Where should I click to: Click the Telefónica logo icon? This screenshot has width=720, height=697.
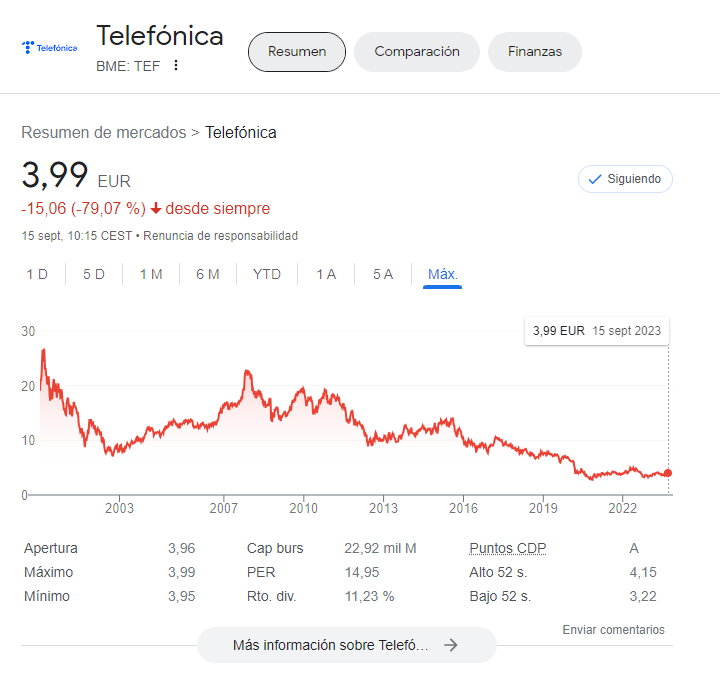(x=50, y=47)
